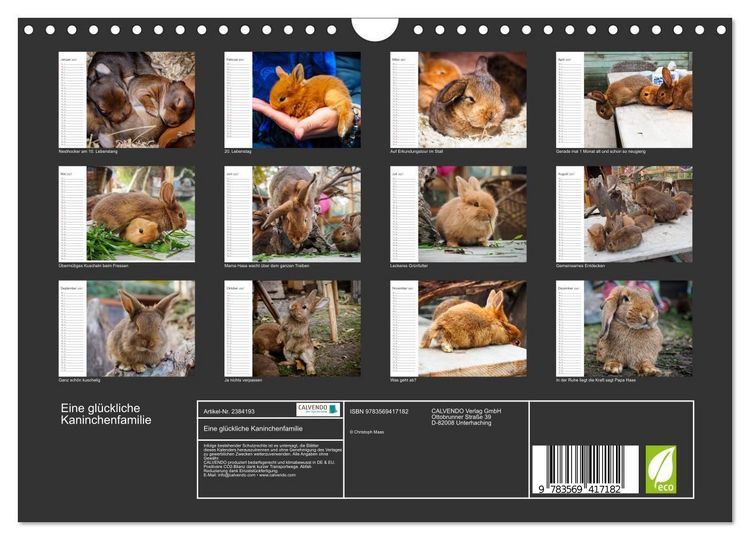Image resolution: width=750 pixels, height=540 pixels.
Task: Click the green eco leaf logo
Action: (x=661, y=469)
